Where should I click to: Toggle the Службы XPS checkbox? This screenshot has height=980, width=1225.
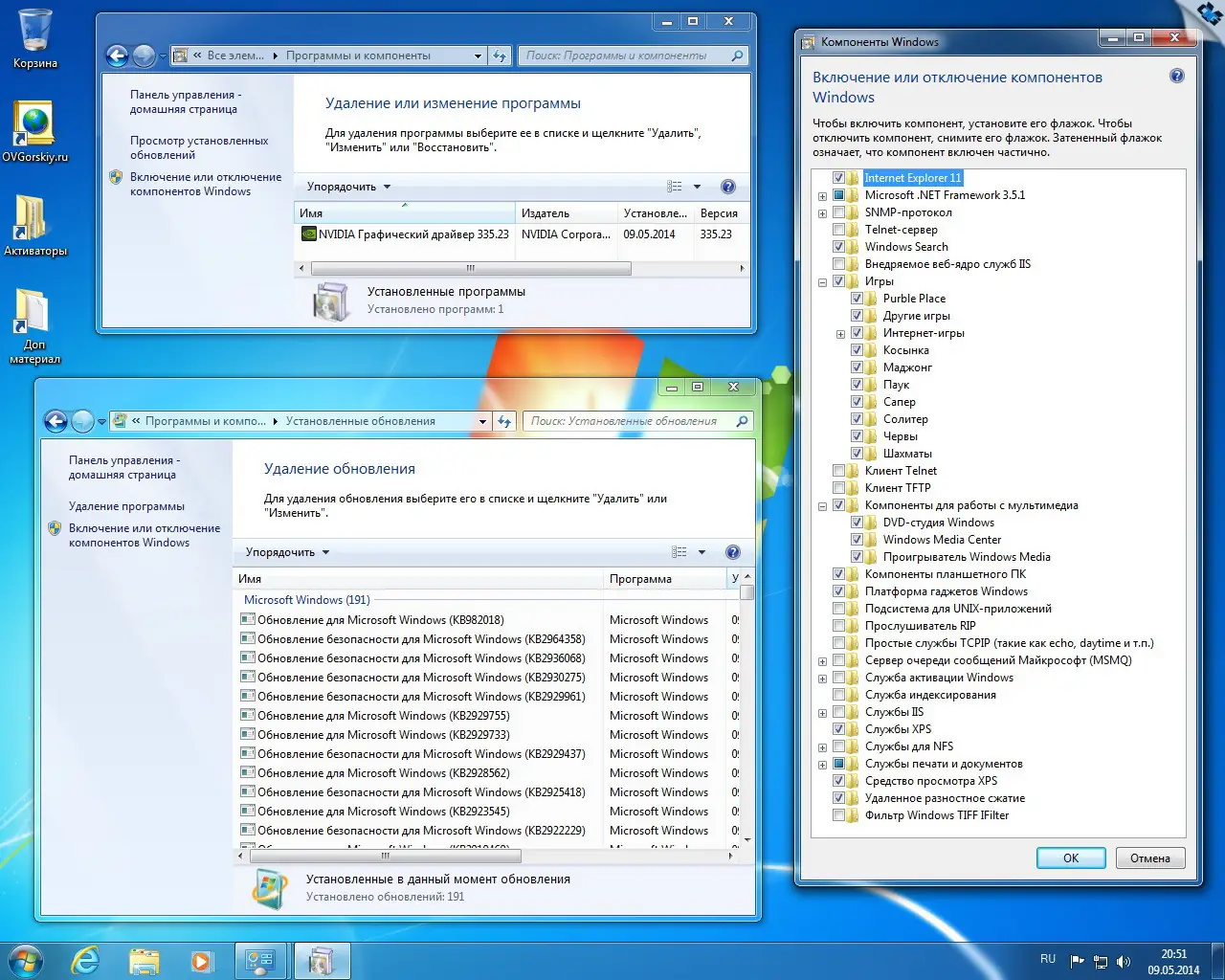point(838,729)
